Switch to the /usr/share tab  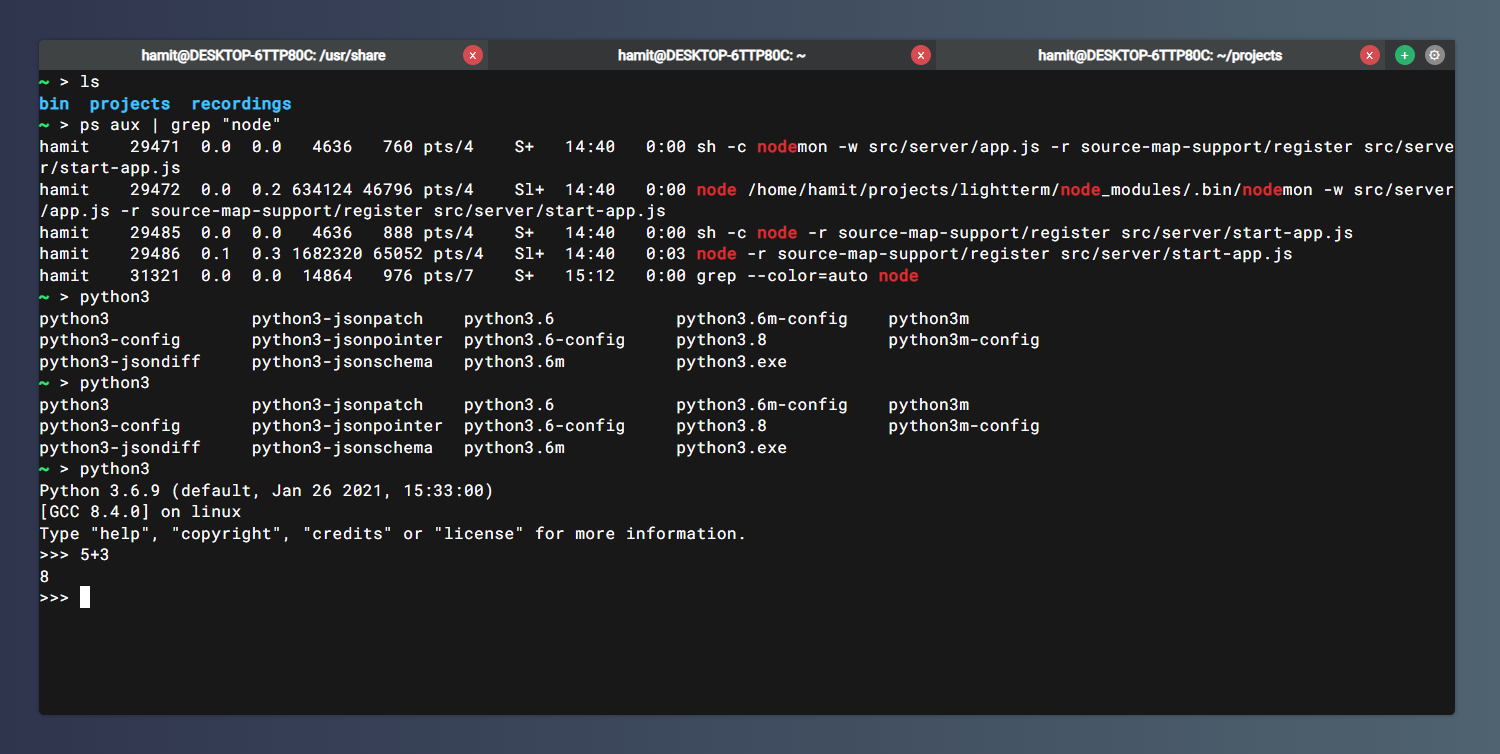(264, 56)
